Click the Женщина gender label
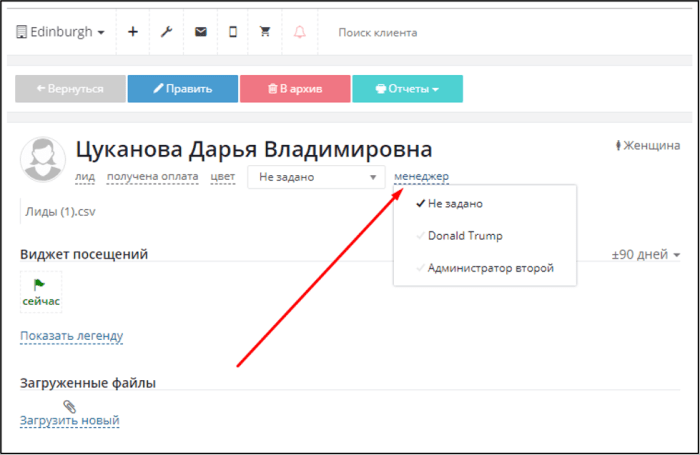 point(648,146)
